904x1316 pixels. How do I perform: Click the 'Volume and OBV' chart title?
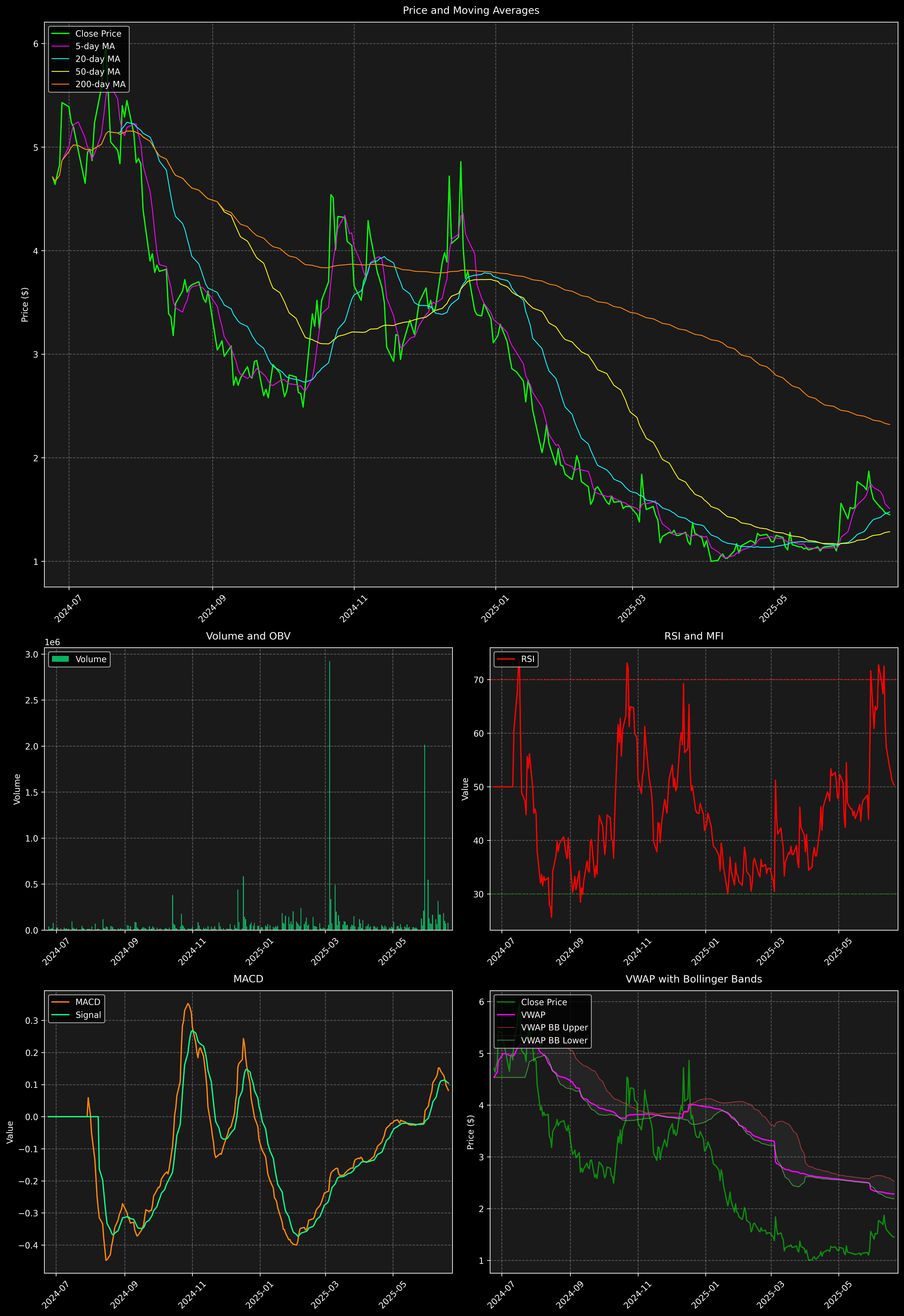coord(248,636)
